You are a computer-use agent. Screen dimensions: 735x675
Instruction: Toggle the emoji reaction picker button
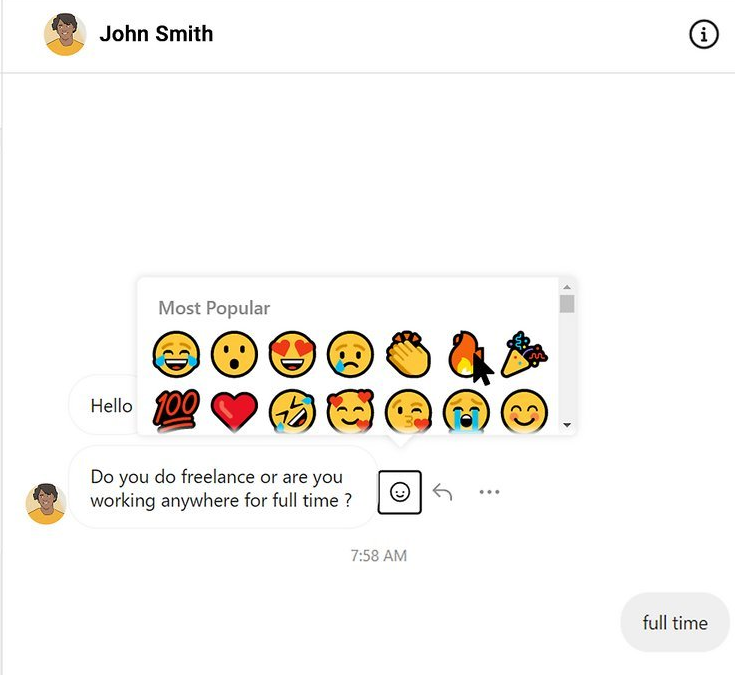tap(399, 492)
